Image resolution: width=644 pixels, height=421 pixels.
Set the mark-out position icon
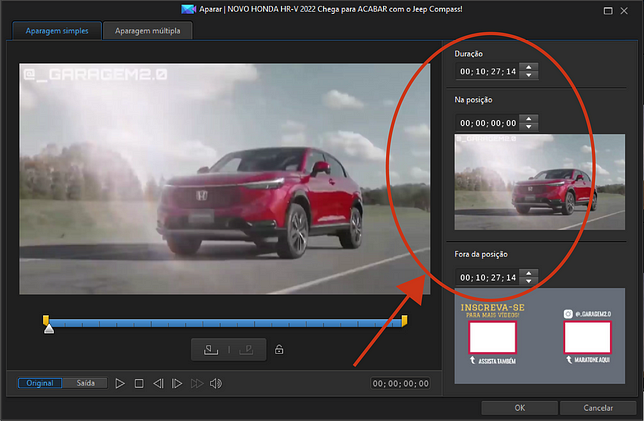[246, 350]
